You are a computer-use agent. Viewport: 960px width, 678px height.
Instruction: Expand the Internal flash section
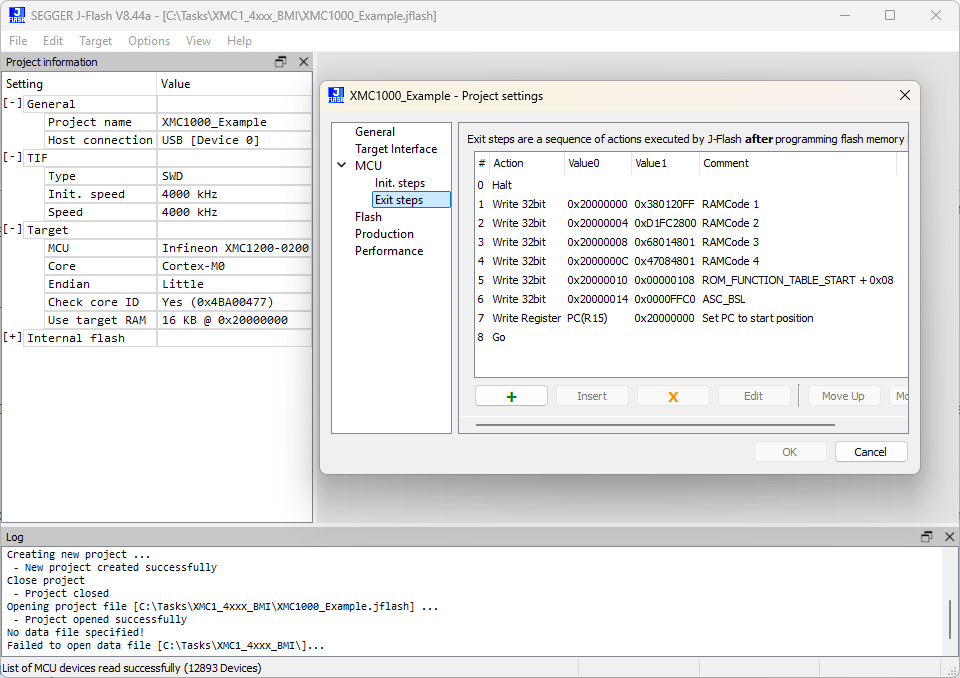point(13,338)
